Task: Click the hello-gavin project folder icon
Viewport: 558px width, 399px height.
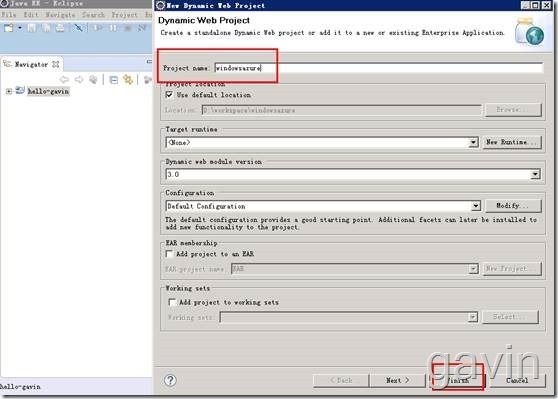Action: click(20, 90)
